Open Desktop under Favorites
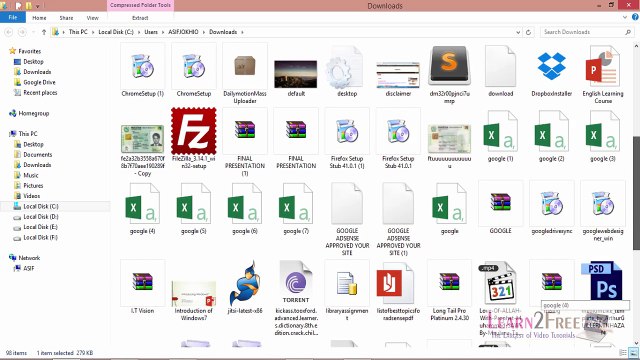 click(x=33, y=62)
